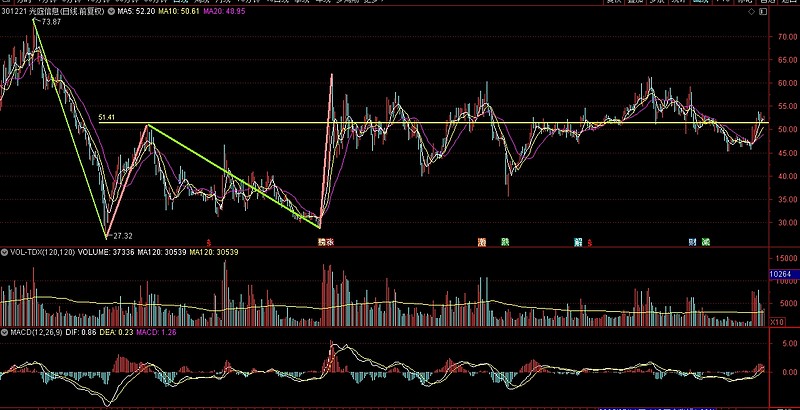Click the 财 event marker

pyautogui.click(x=692, y=242)
